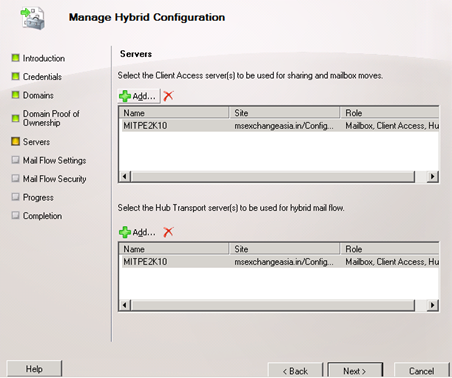Click the Back button

click(295, 370)
